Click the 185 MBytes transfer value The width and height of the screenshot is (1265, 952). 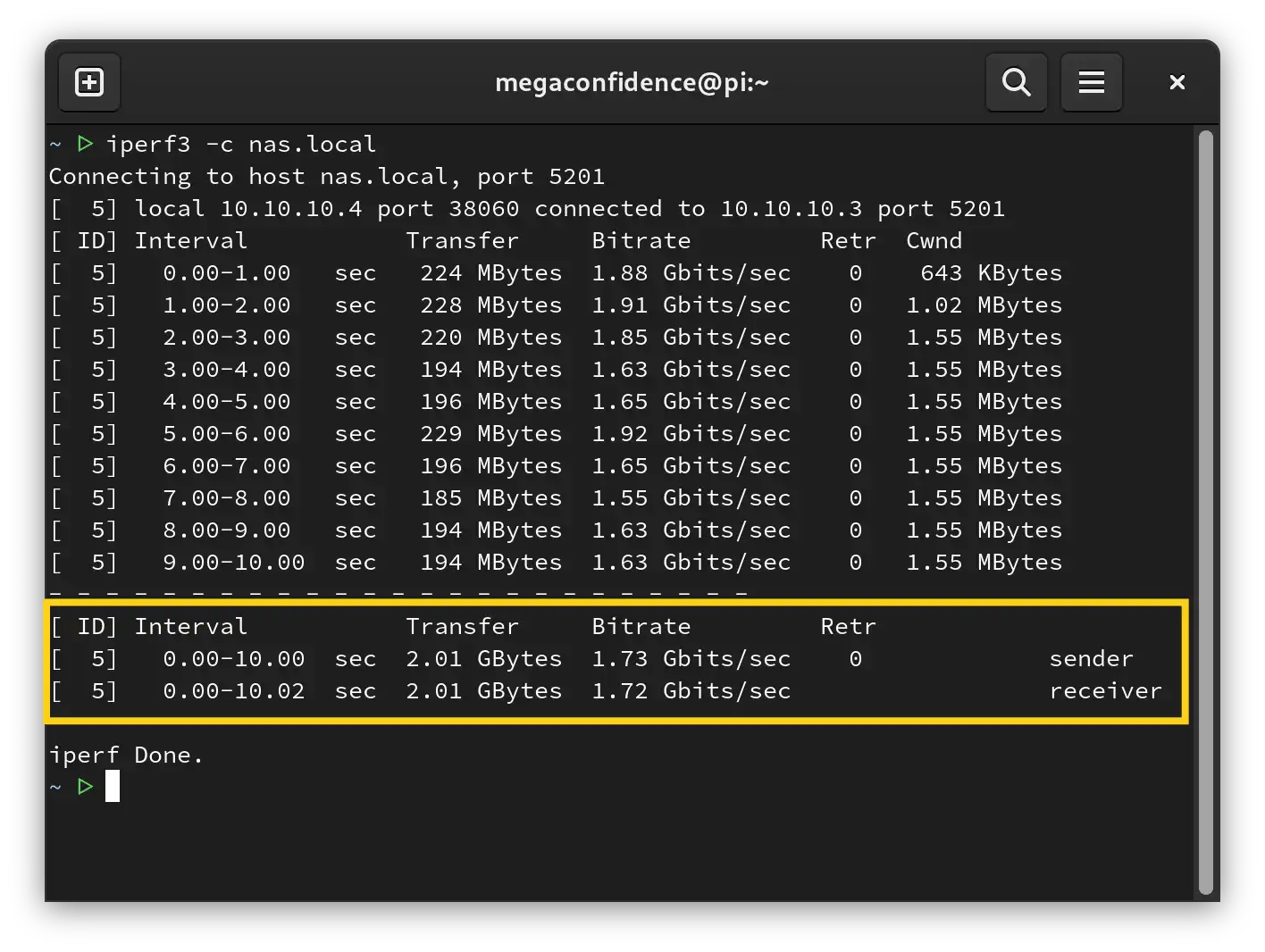491,497
